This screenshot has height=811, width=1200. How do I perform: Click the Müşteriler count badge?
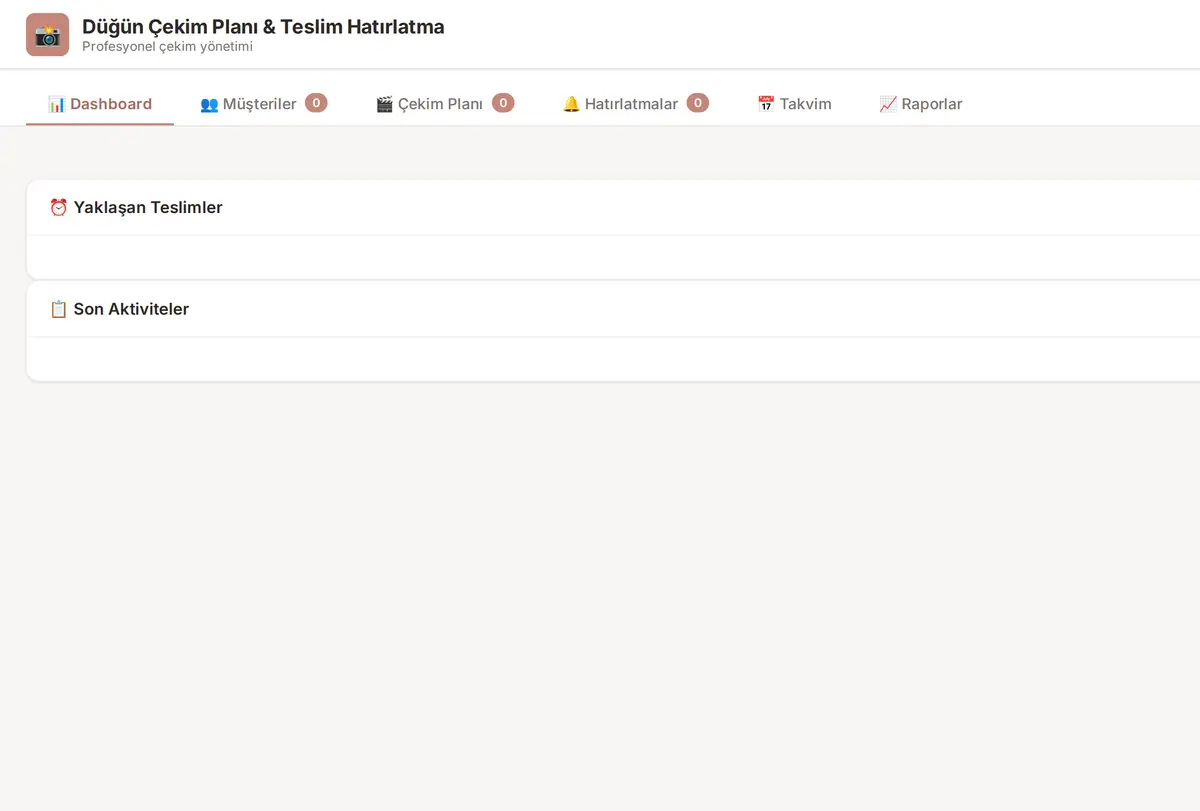(x=316, y=103)
